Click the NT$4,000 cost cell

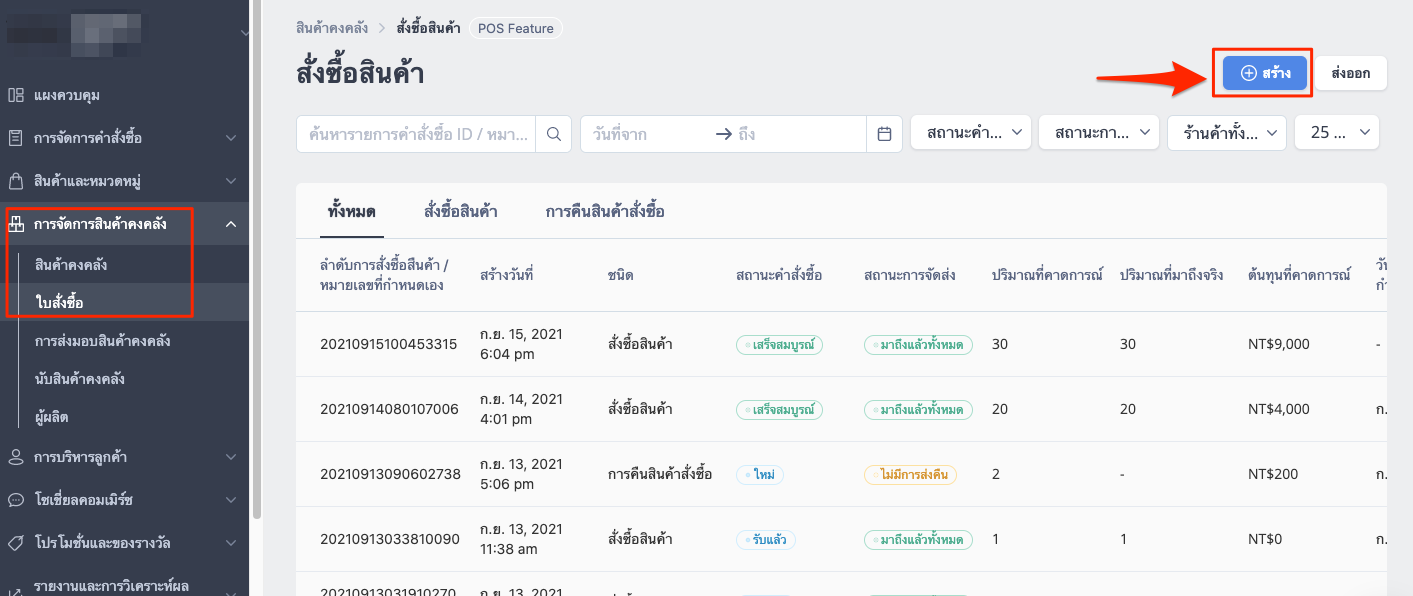(x=1279, y=409)
